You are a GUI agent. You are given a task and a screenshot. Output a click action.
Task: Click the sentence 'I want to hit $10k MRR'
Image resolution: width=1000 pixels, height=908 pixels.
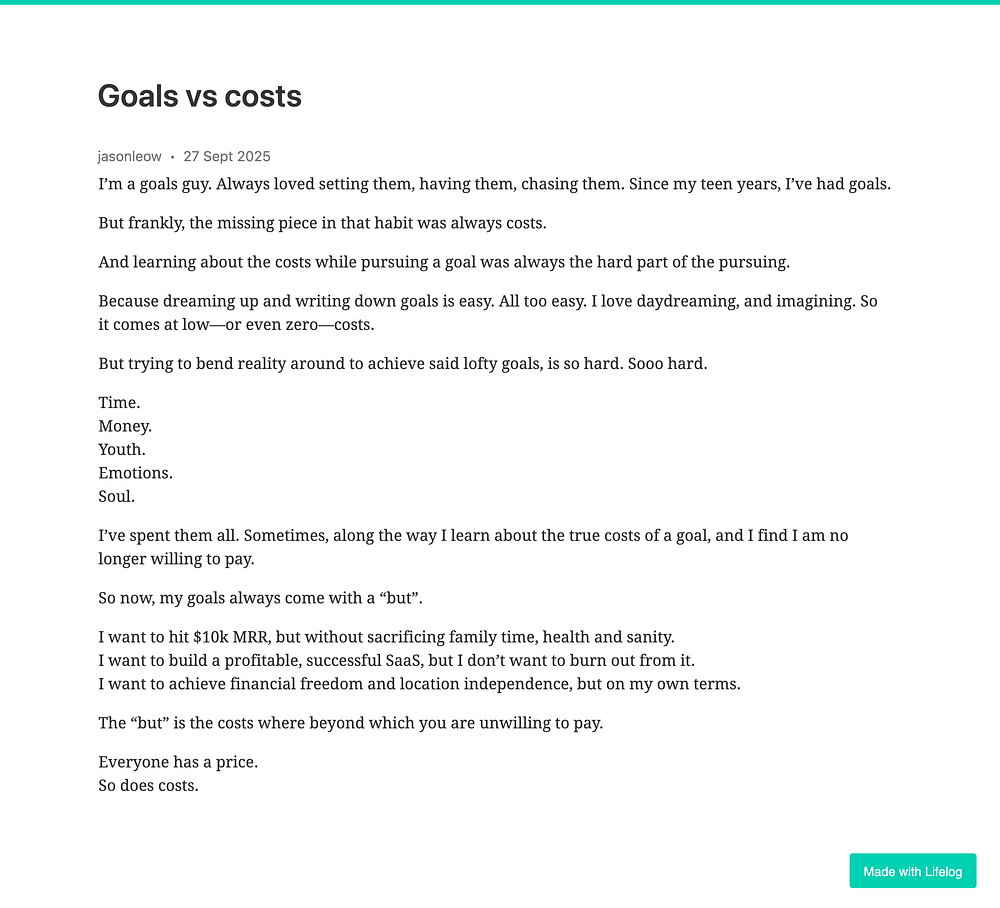point(386,637)
